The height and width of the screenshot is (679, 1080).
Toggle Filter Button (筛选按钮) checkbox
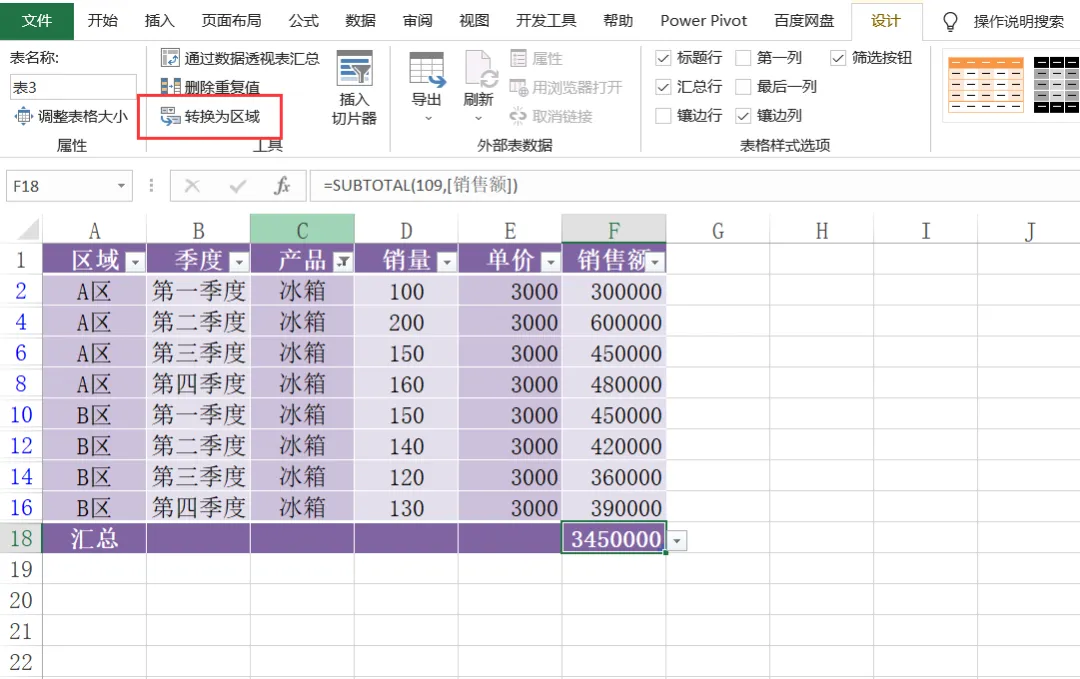pos(838,58)
